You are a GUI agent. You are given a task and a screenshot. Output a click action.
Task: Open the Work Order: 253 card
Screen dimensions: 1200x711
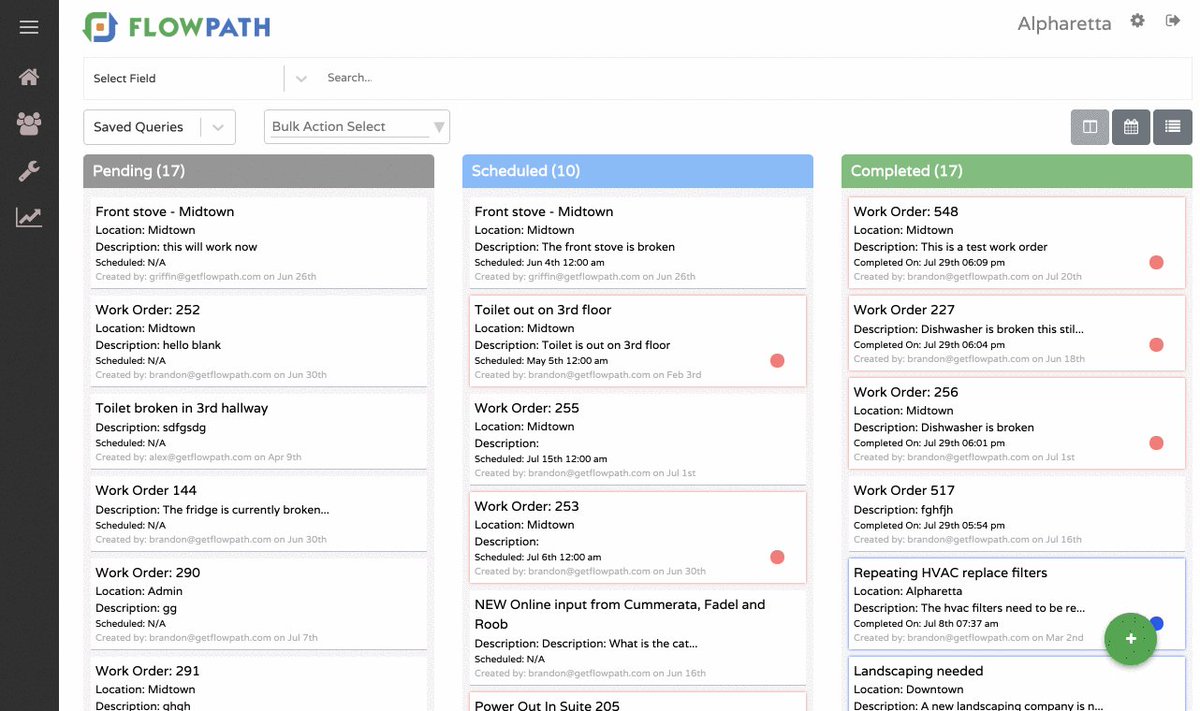pos(637,537)
